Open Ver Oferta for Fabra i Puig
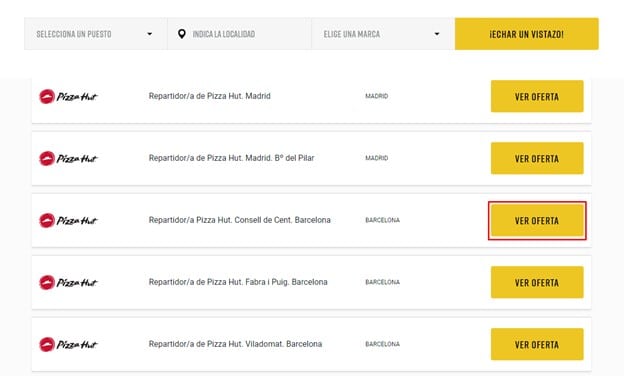The width and height of the screenshot is (624, 376). 537,282
